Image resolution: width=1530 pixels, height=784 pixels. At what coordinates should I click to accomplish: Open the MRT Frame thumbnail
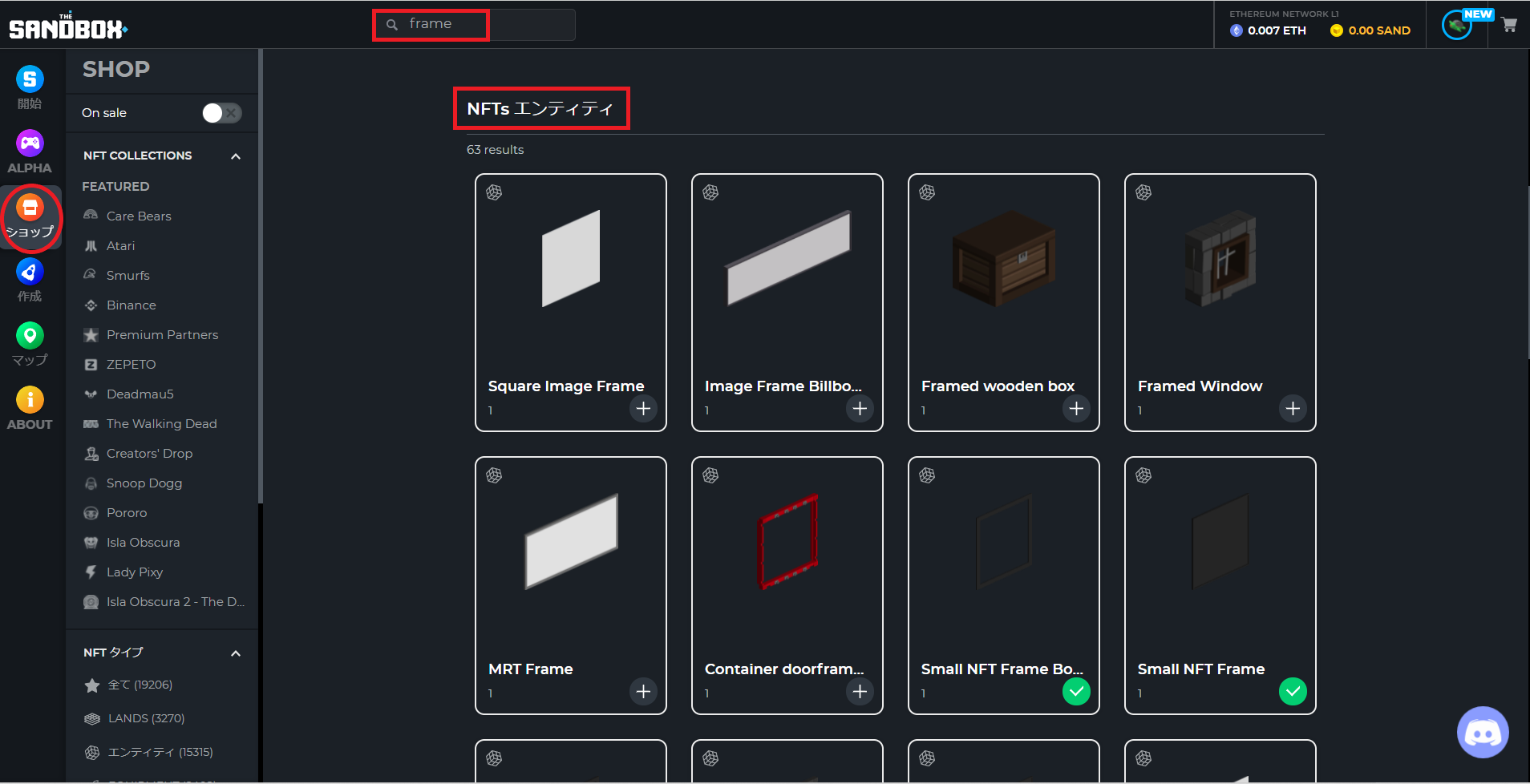(571, 541)
